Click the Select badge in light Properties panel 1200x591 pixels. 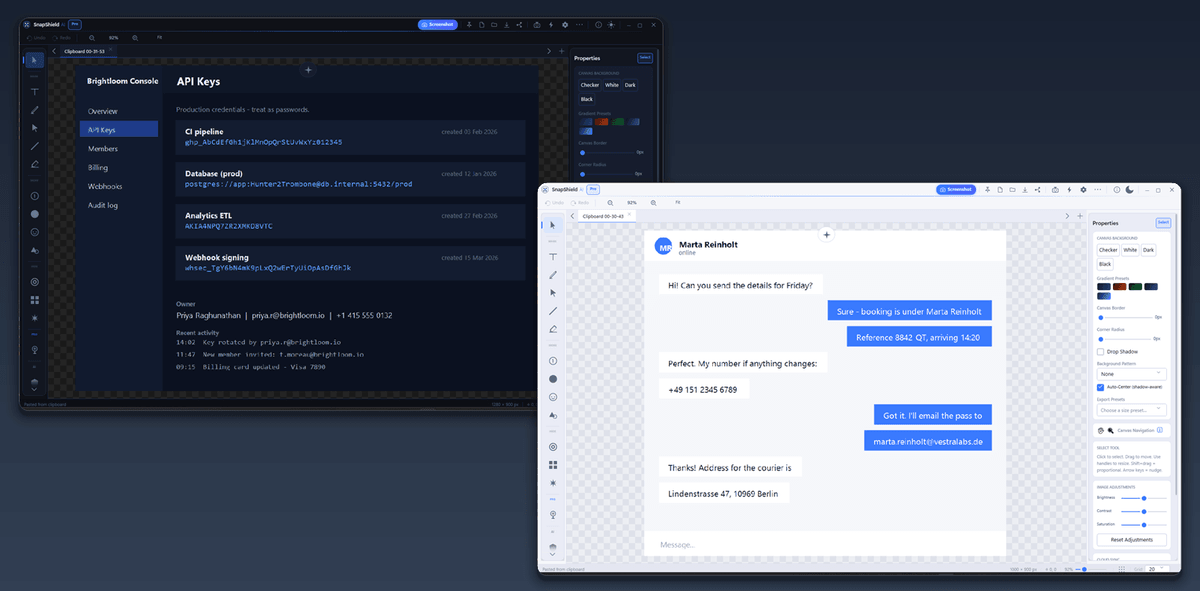coord(1163,223)
